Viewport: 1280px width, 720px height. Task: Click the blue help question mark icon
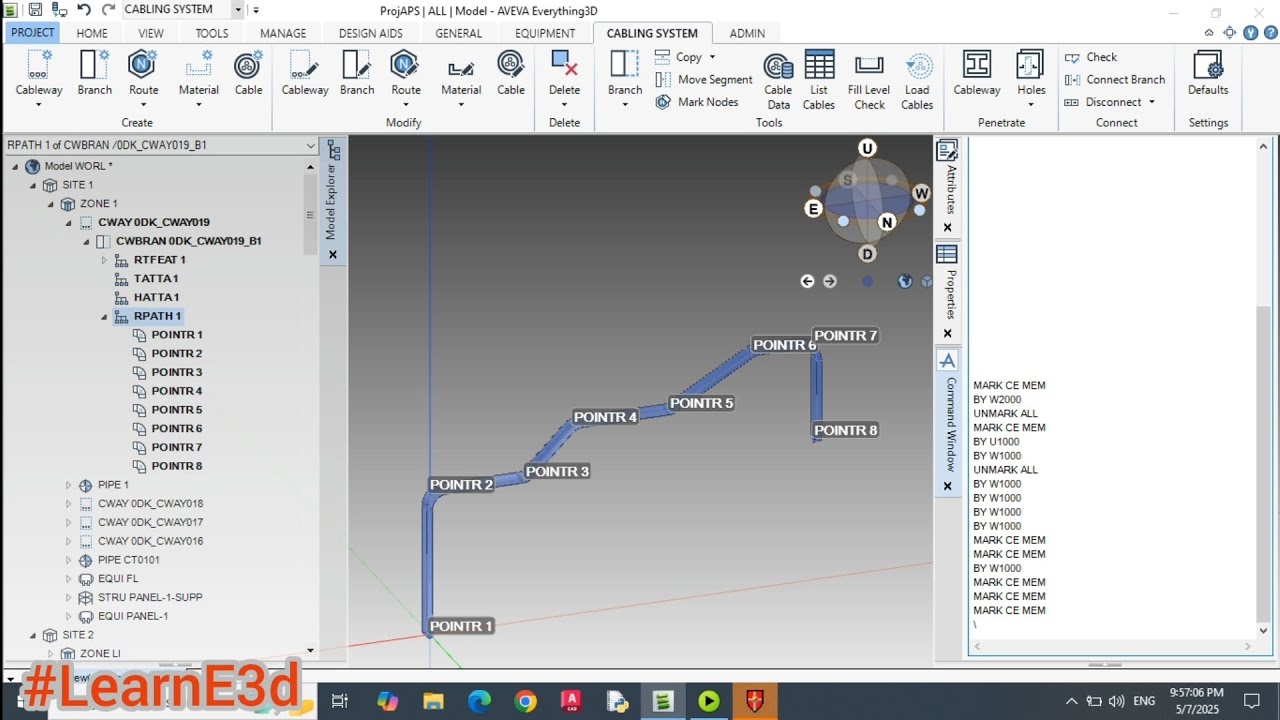click(x=1270, y=33)
